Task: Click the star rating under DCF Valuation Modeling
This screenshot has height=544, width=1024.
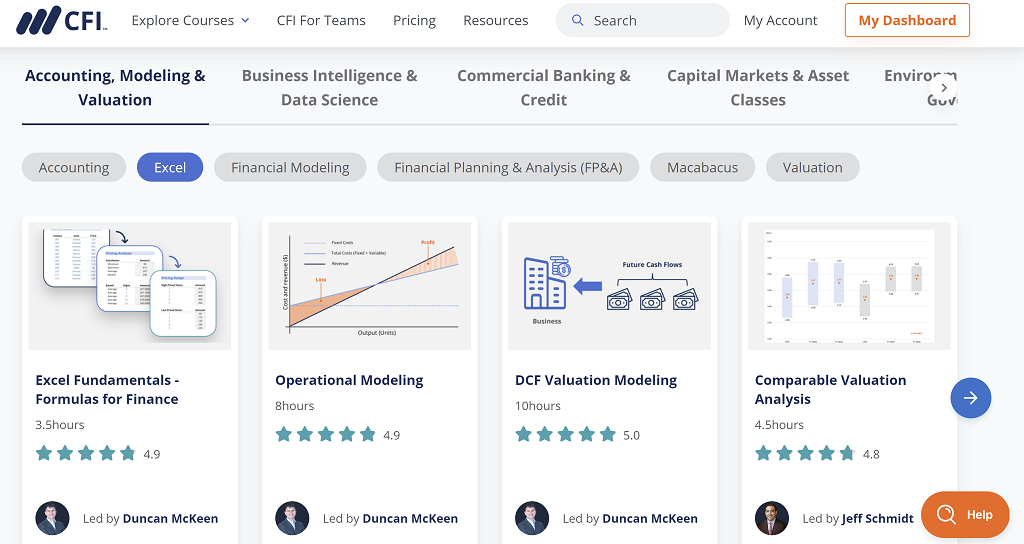Action: [x=566, y=435]
